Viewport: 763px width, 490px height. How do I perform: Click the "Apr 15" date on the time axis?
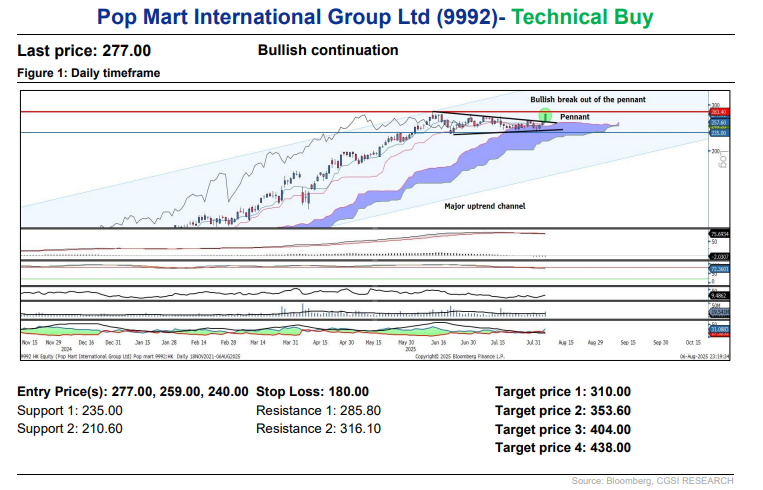(320, 343)
